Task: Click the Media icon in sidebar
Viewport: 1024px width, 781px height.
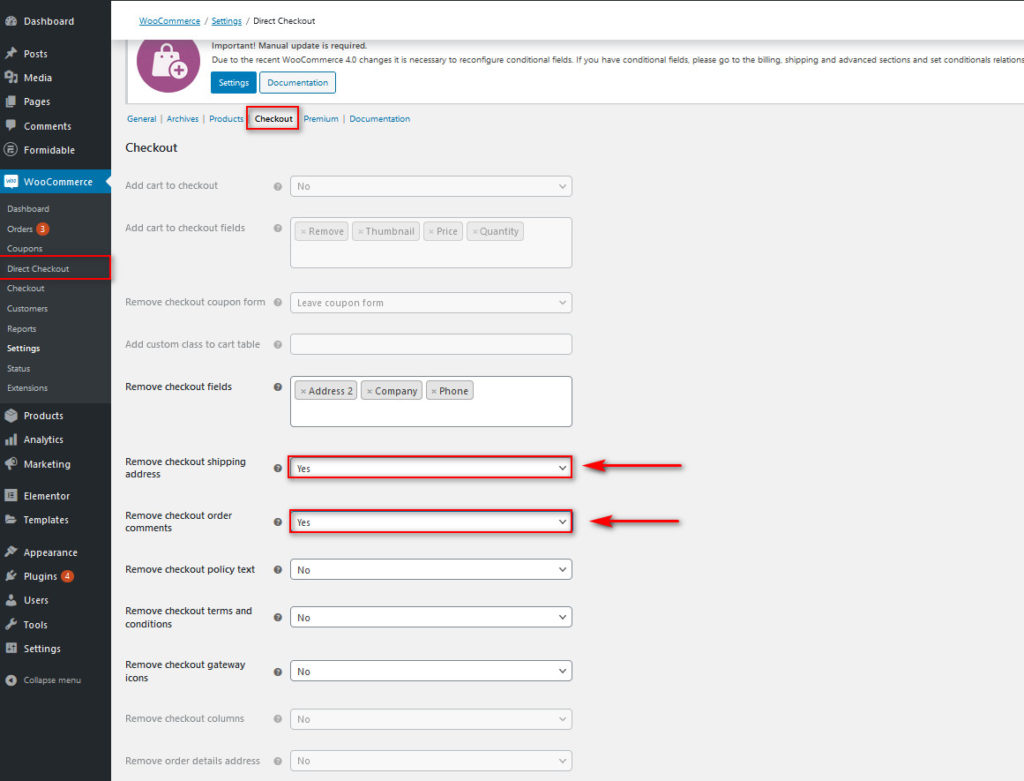Action: [10, 77]
